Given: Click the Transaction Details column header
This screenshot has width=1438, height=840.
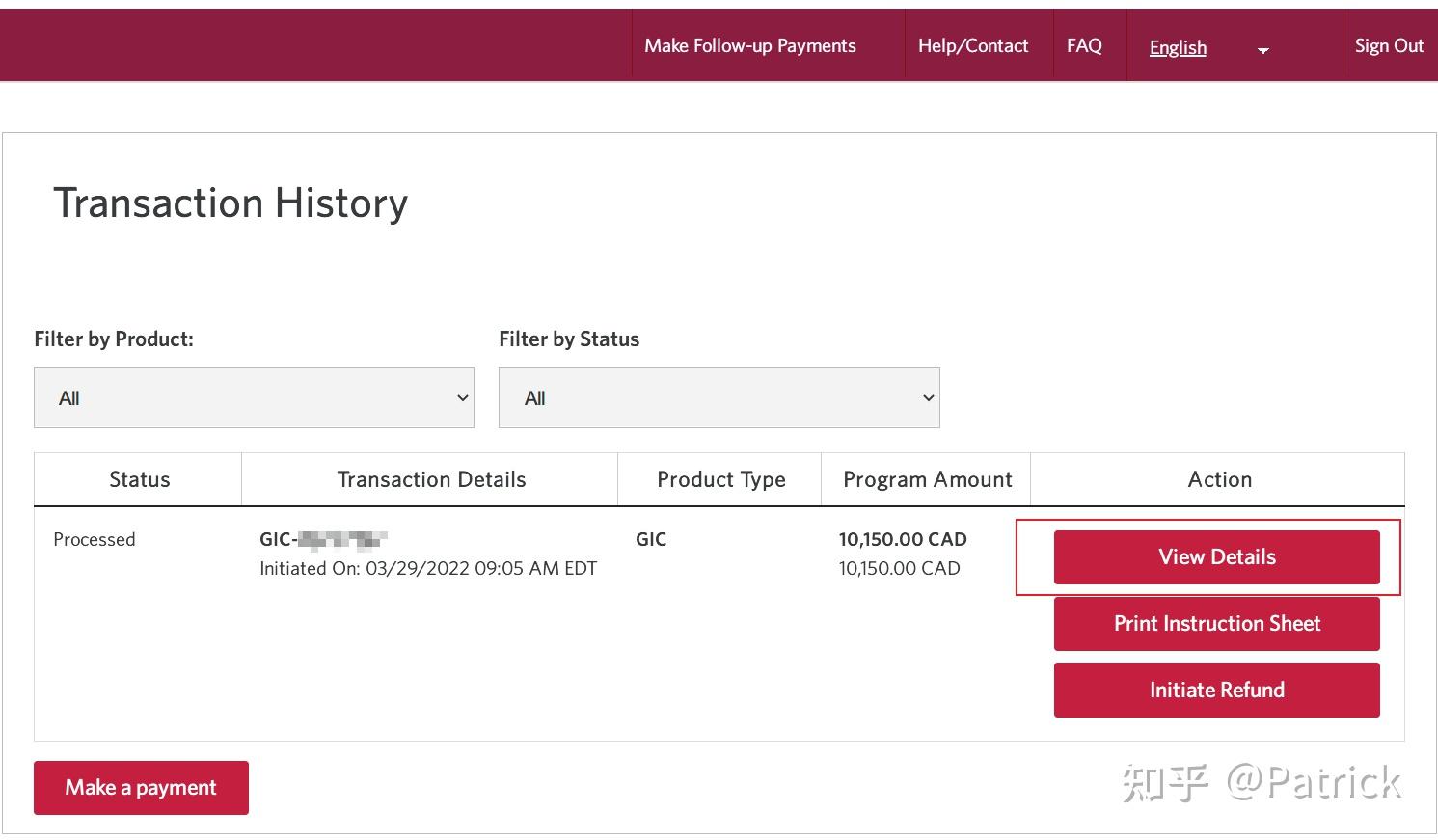Looking at the screenshot, I should point(431,480).
